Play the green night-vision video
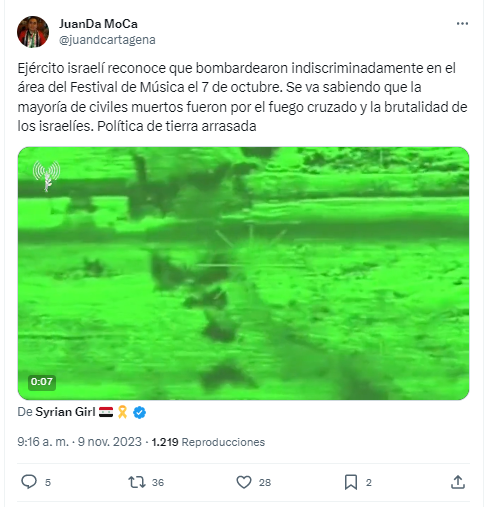Viewport: 491px width, 507px height. (243, 273)
